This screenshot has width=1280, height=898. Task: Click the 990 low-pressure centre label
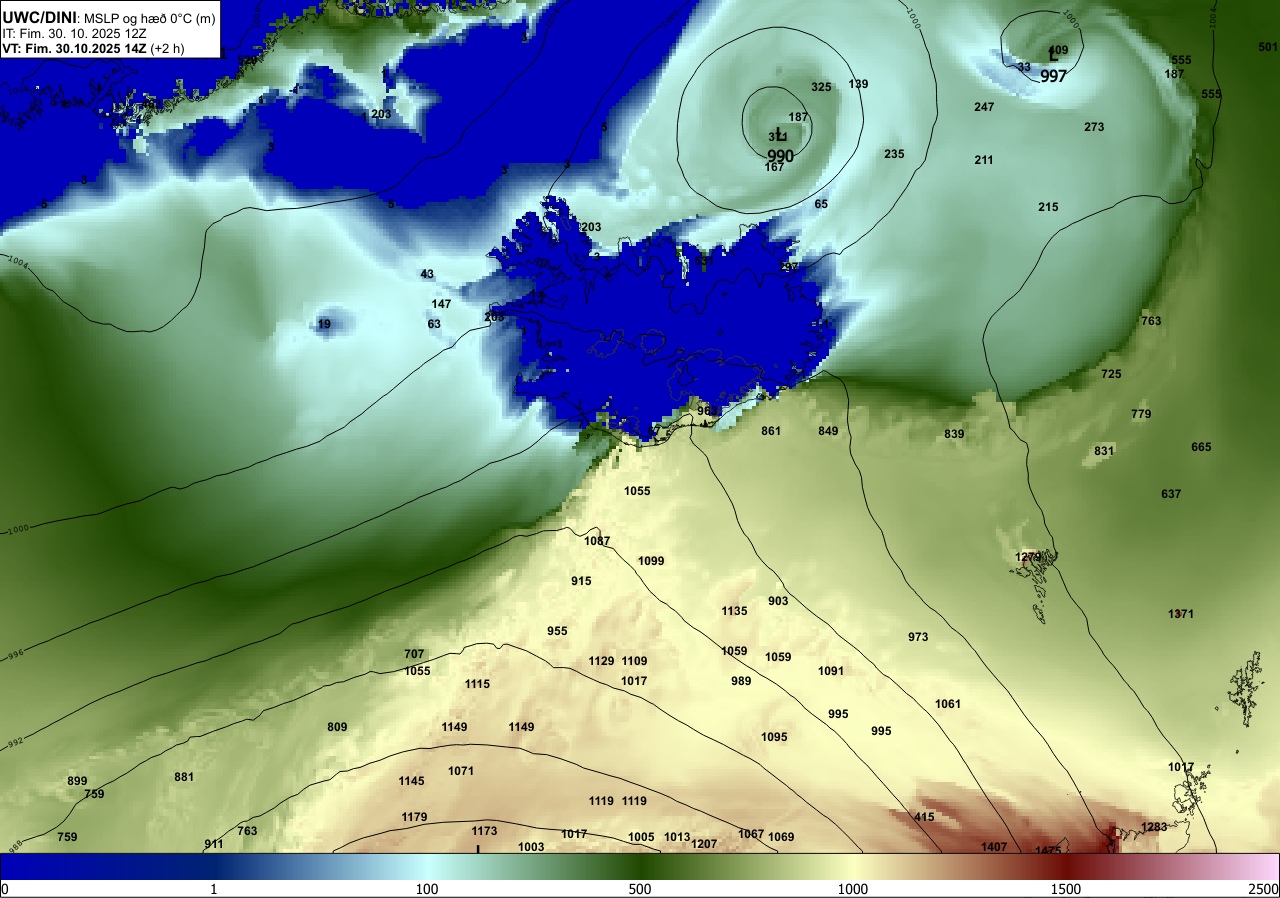(780, 156)
